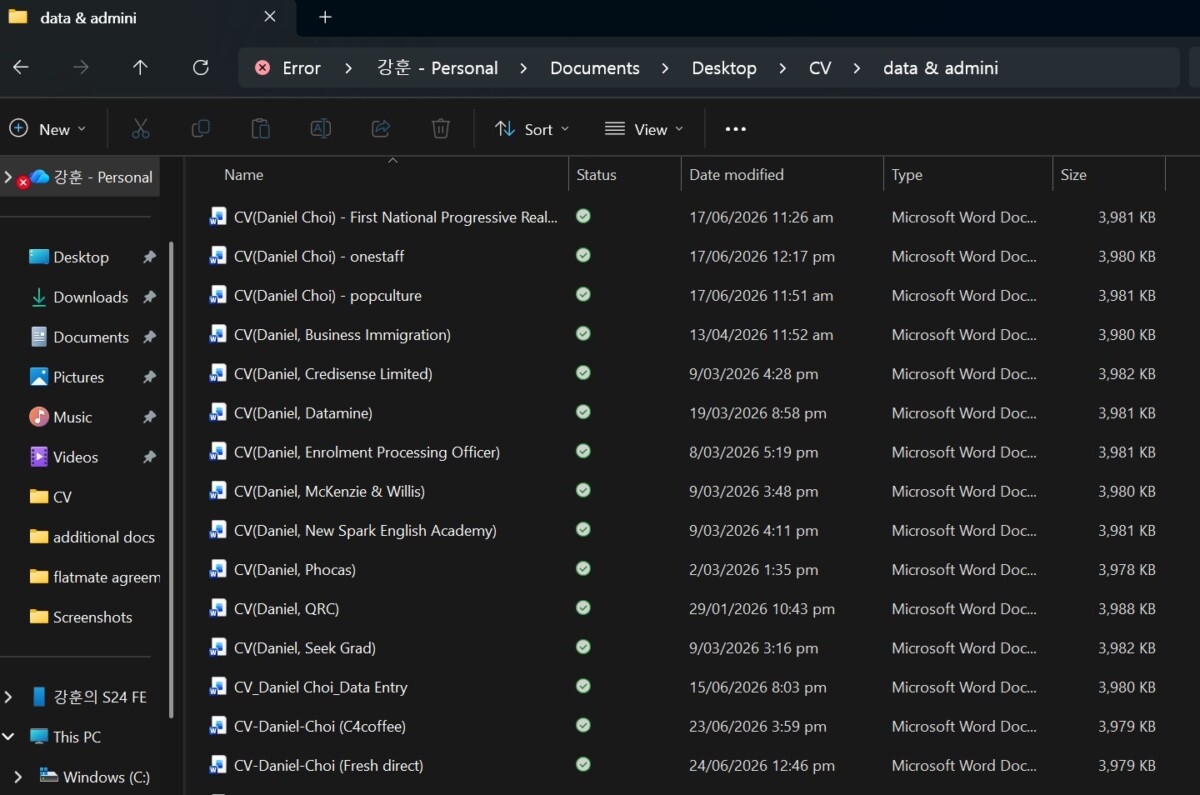Collapse the This PC tree node
The width and height of the screenshot is (1200, 795).
(9, 737)
